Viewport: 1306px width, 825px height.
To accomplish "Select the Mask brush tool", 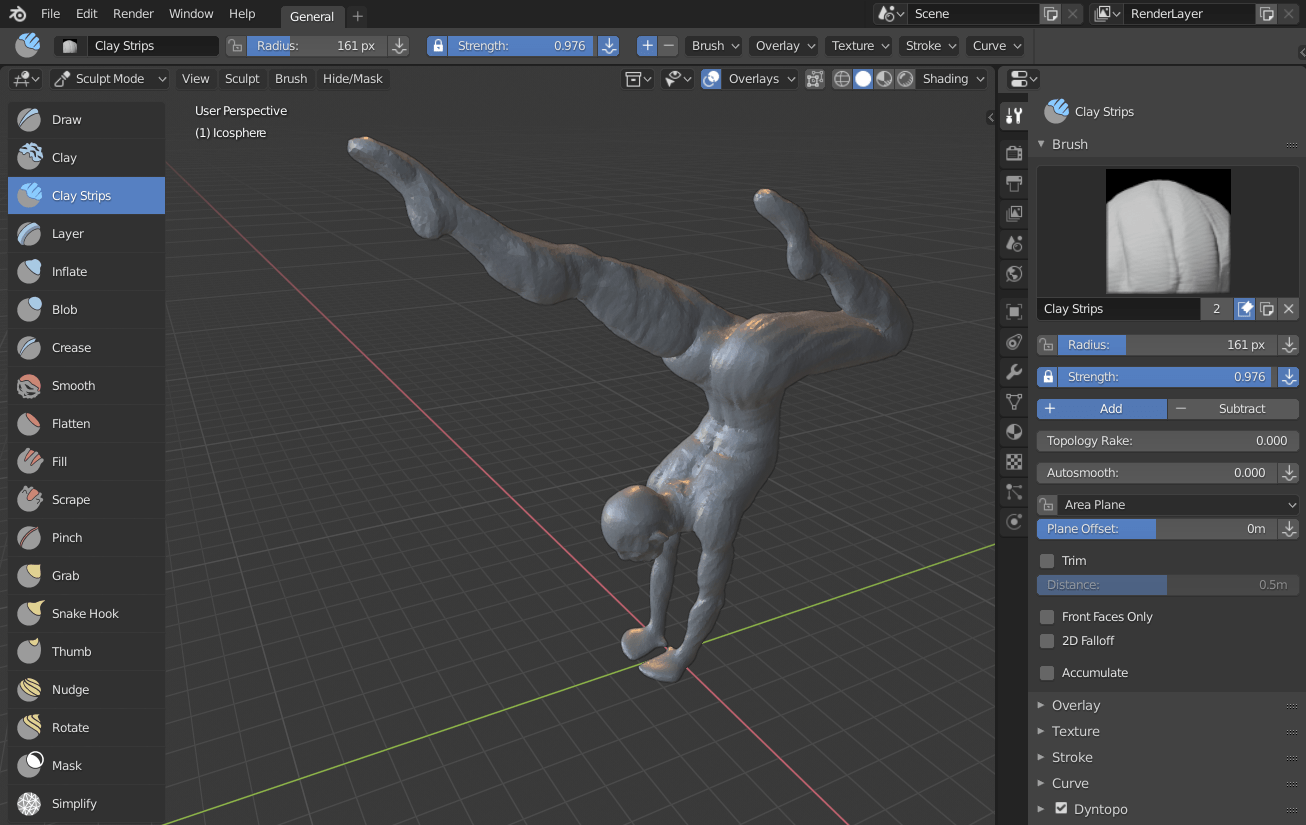I will click(66, 765).
